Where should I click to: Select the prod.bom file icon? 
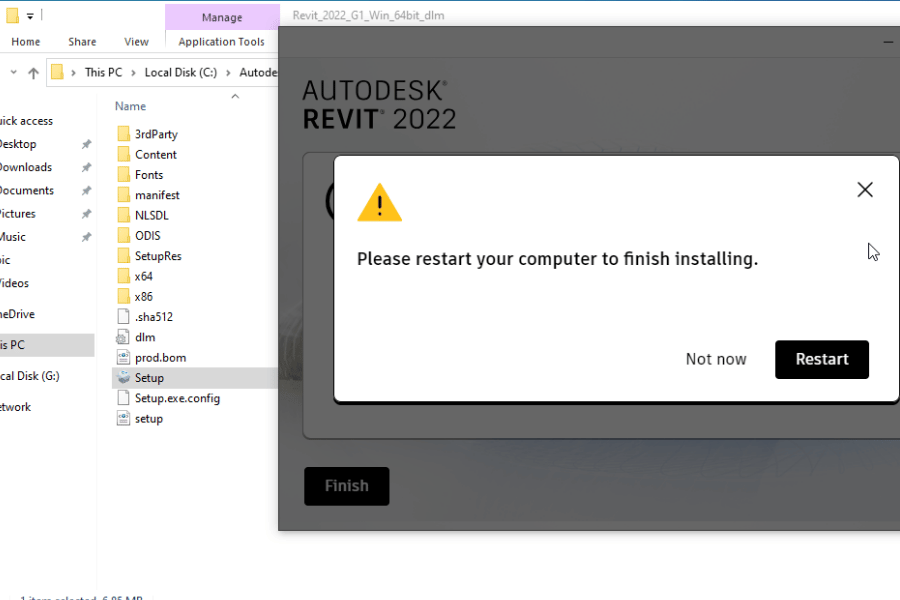pyautogui.click(x=123, y=357)
